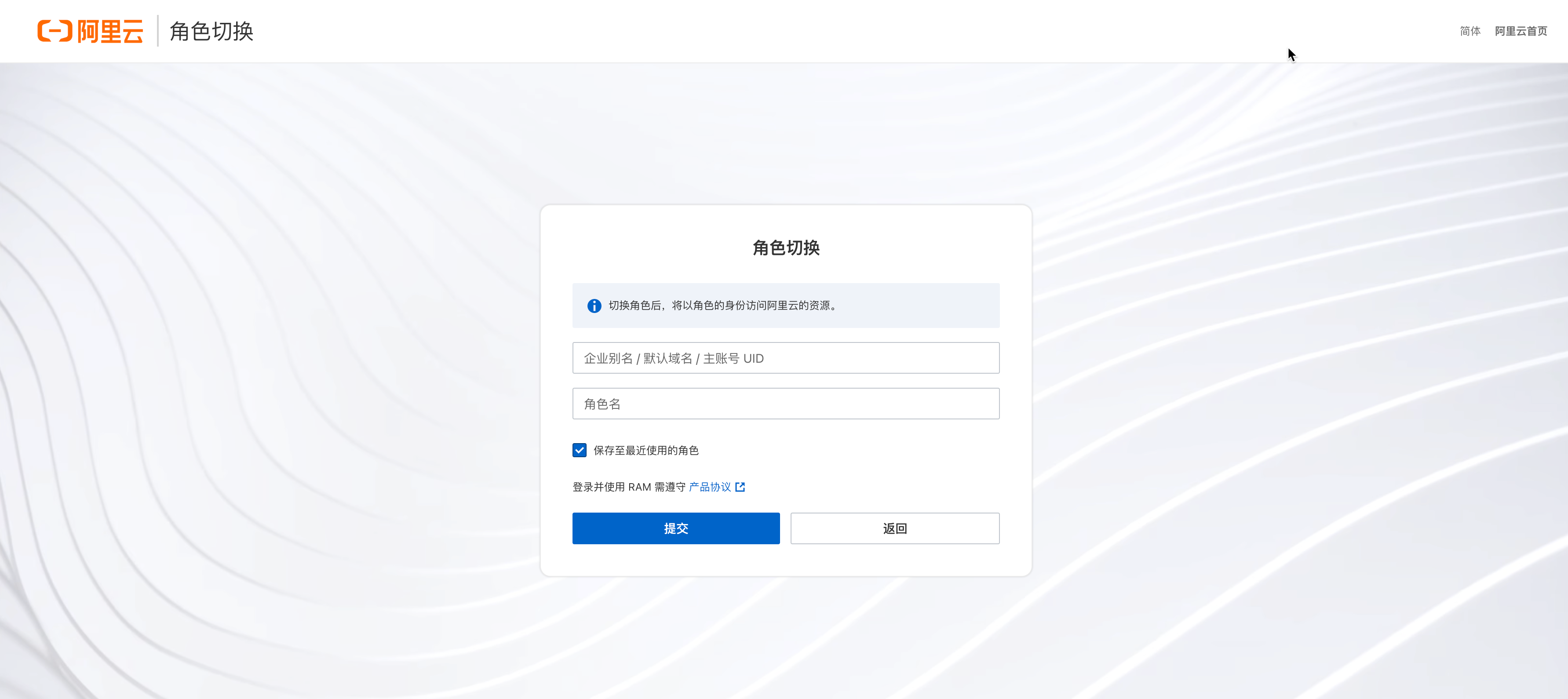Click the blank background left of the card
Image resolution: width=1568 pixels, height=699 pixels.
click(x=268, y=390)
